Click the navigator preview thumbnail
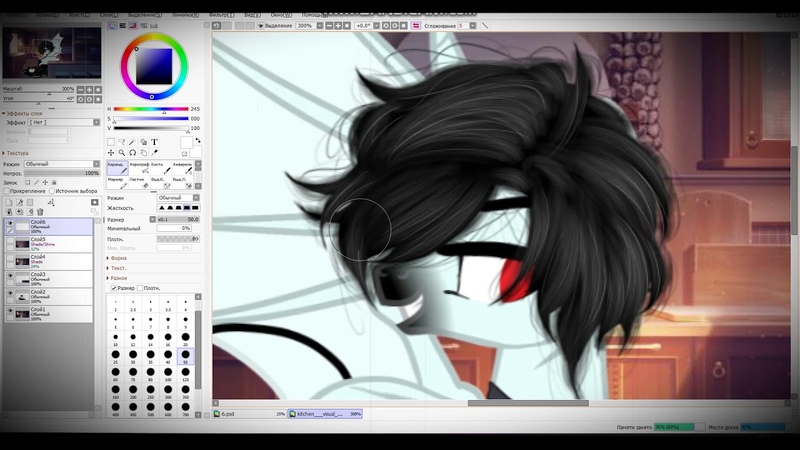Viewport: 800px width, 450px height. pyautogui.click(x=52, y=53)
